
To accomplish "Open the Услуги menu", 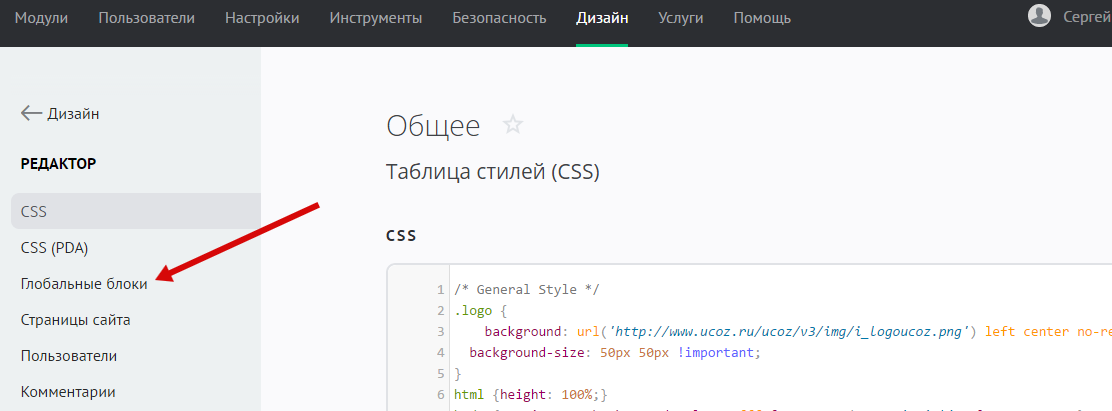I will (681, 18).
